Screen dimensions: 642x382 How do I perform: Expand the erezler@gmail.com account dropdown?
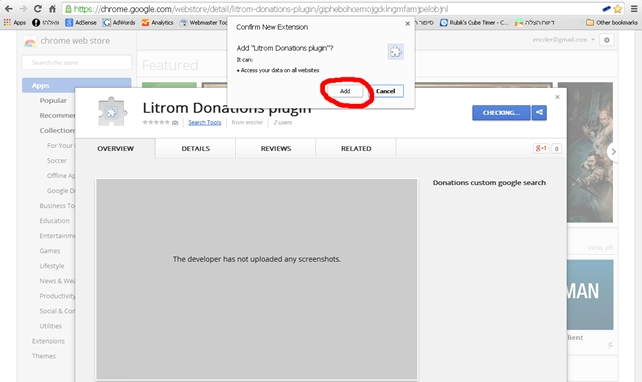click(564, 40)
